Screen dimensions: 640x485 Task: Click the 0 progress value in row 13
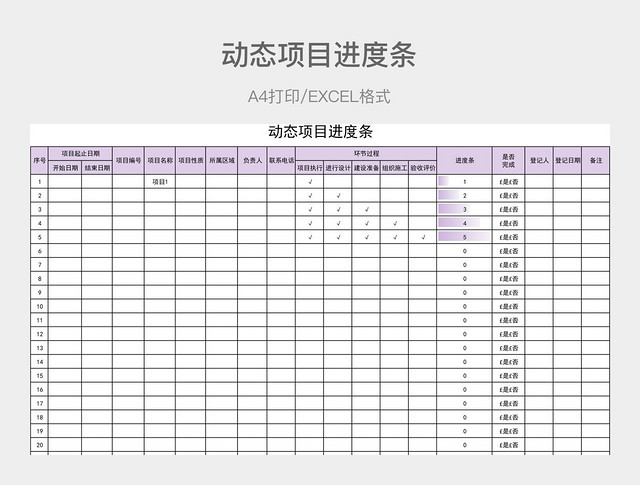point(464,348)
